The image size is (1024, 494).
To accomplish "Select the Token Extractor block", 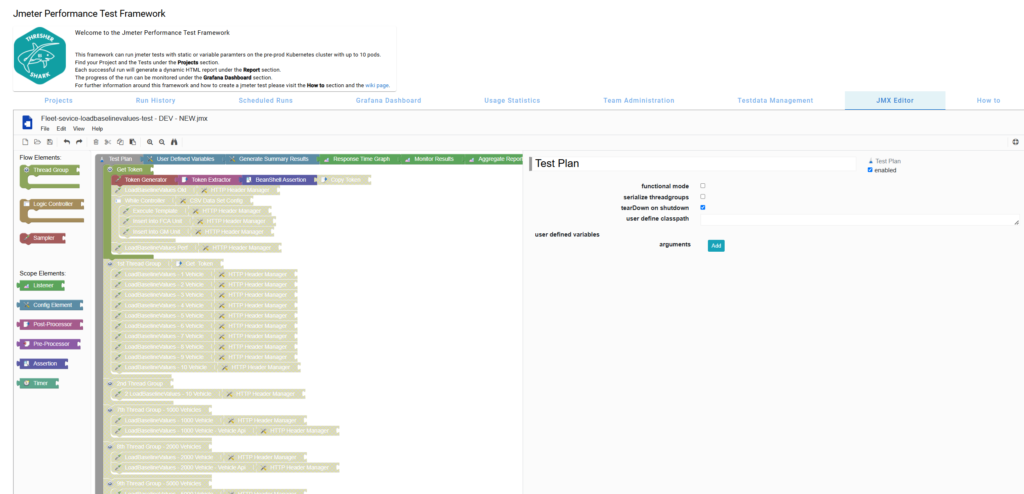I will pyautogui.click(x=210, y=180).
